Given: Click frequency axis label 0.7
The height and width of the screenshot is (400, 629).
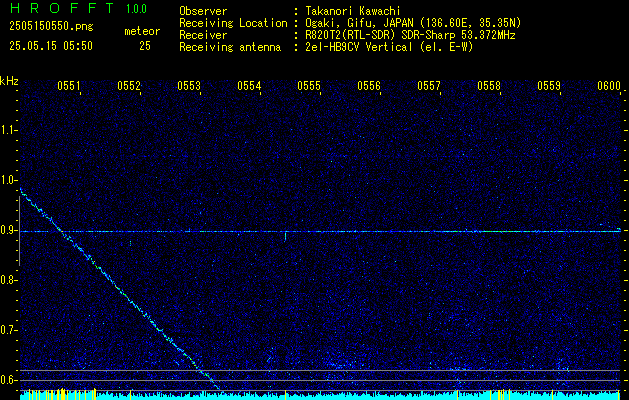Looking at the screenshot, I should [8, 330].
